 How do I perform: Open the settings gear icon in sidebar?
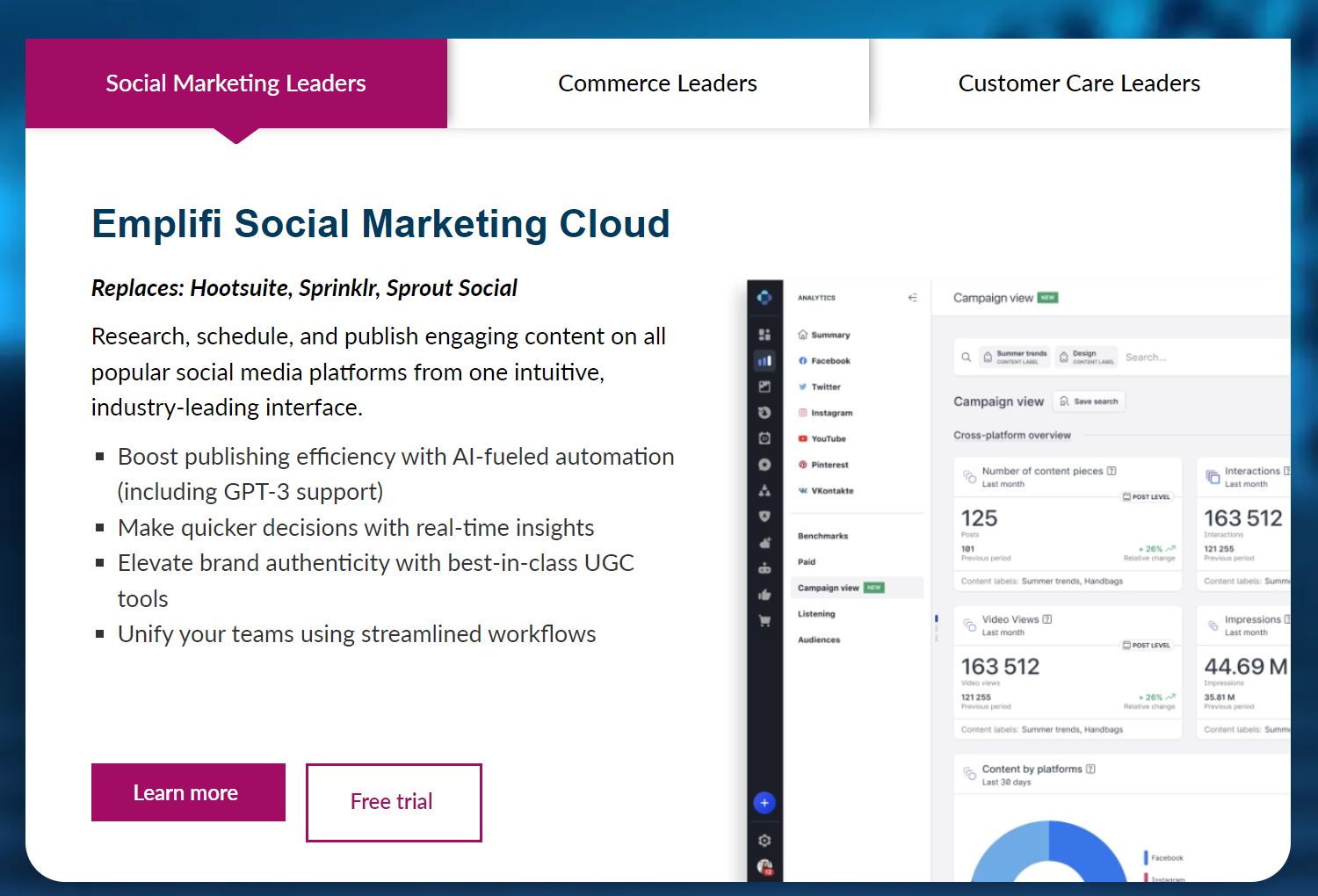(x=764, y=841)
